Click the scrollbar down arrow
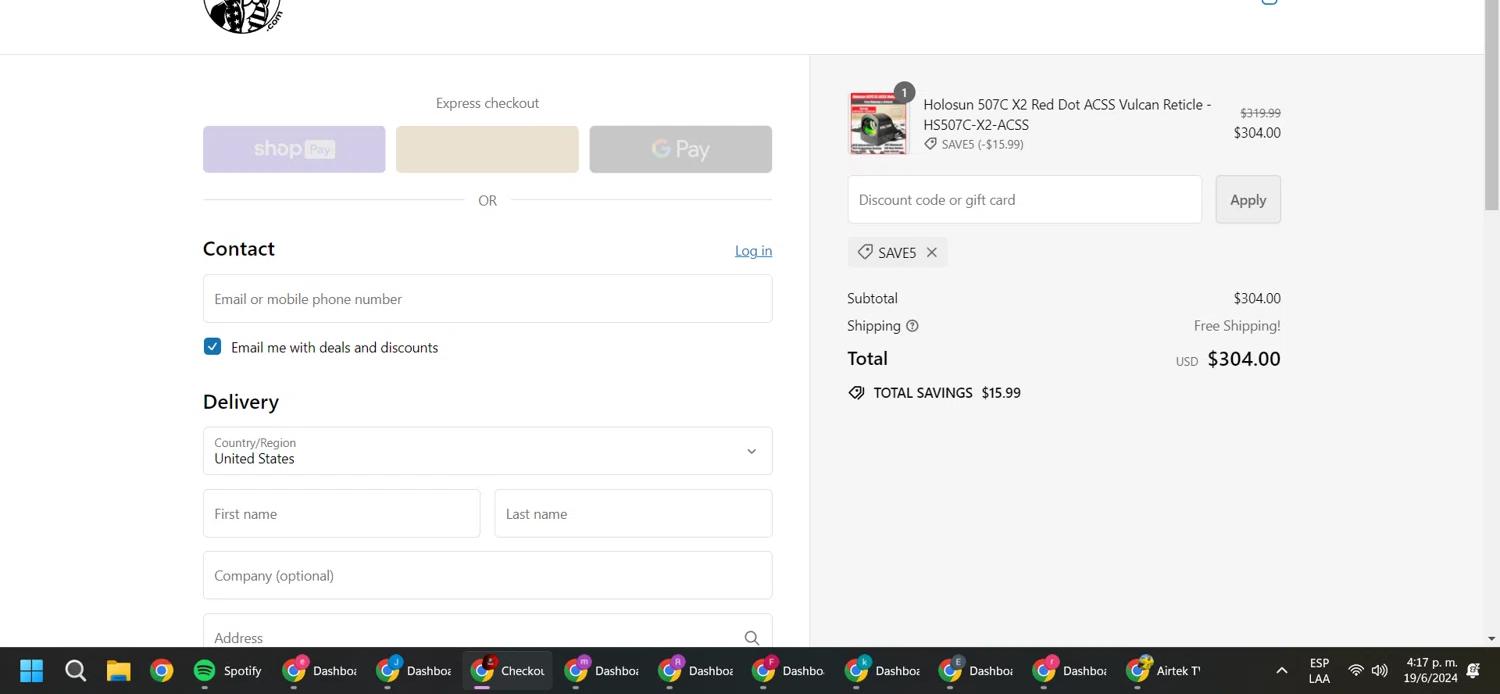The image size is (1500, 694). tap(1491, 638)
